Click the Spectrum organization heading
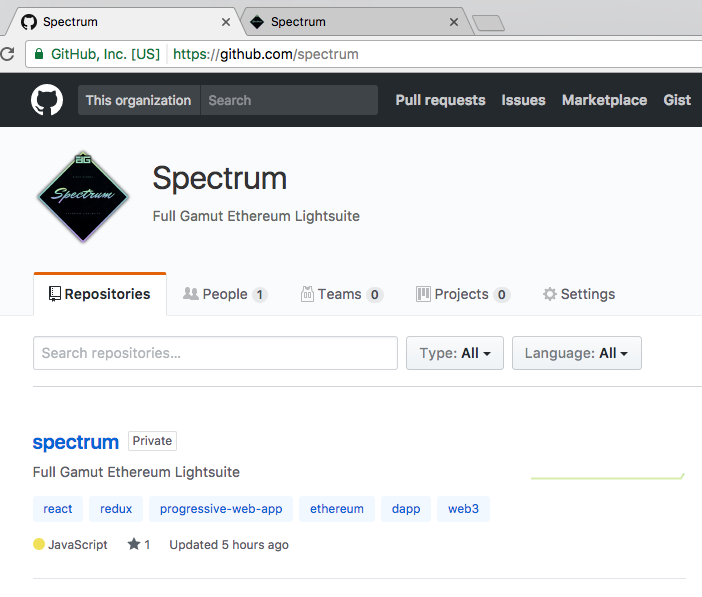The height and width of the screenshot is (597, 702). [220, 178]
